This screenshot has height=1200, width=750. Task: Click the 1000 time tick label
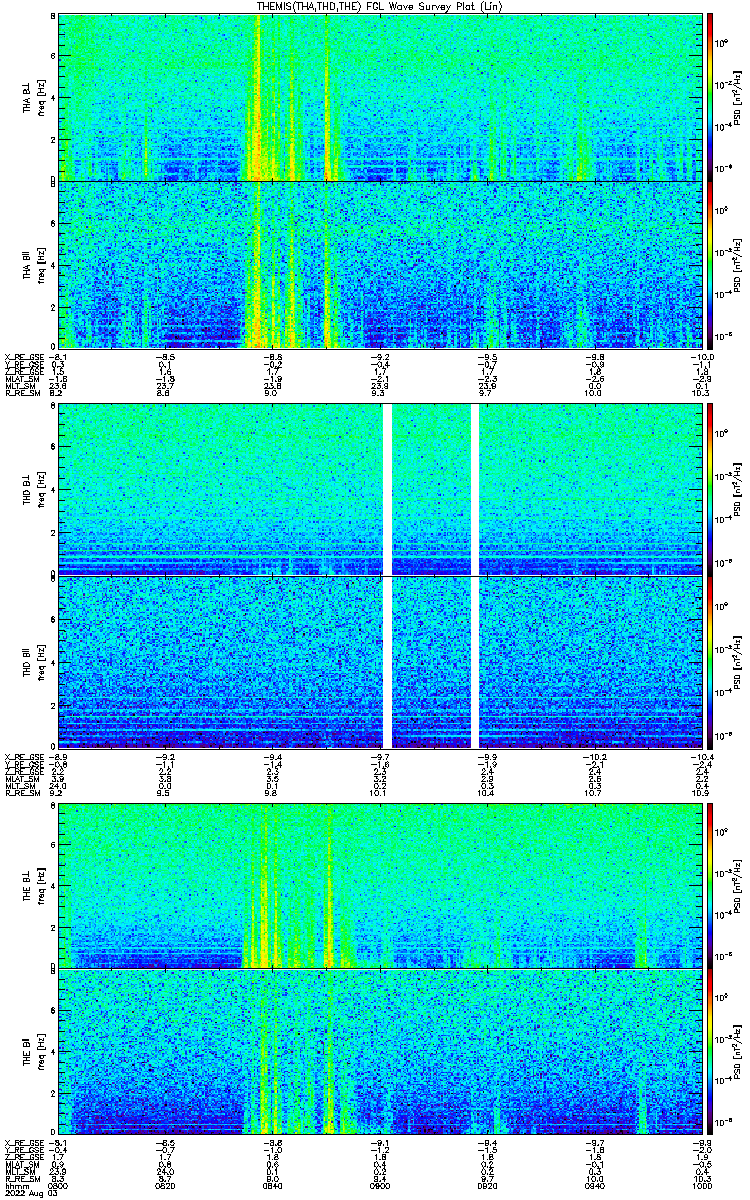click(x=701, y=1185)
